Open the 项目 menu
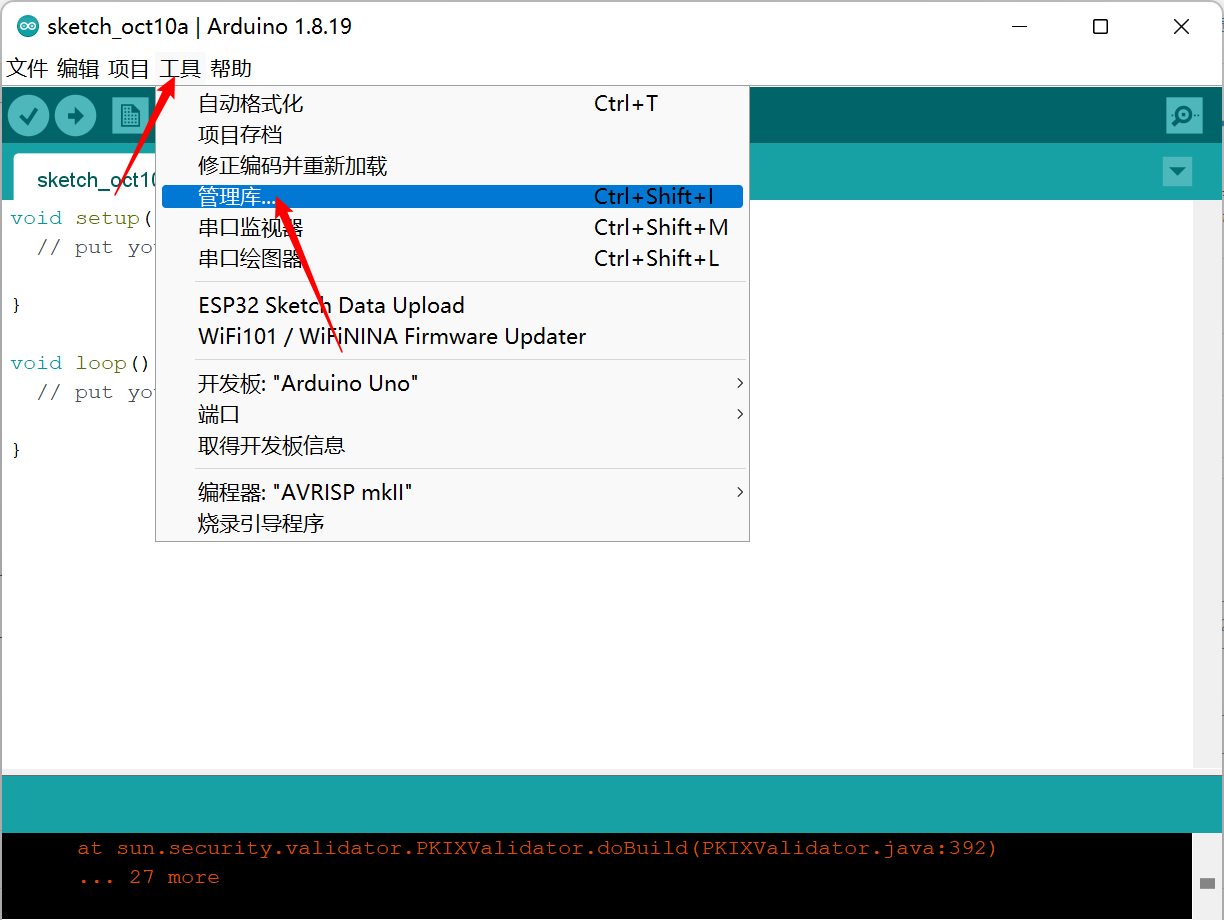The height and width of the screenshot is (920, 1224). coord(129,68)
